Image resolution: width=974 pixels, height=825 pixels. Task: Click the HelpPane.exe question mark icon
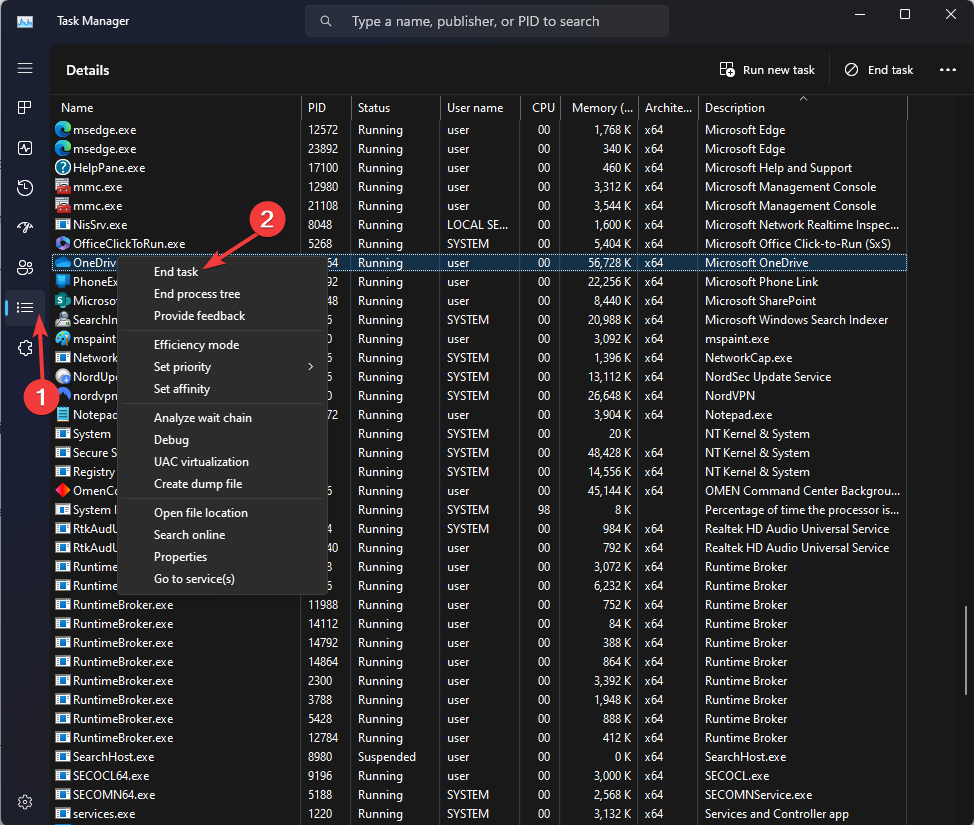pyautogui.click(x=63, y=167)
